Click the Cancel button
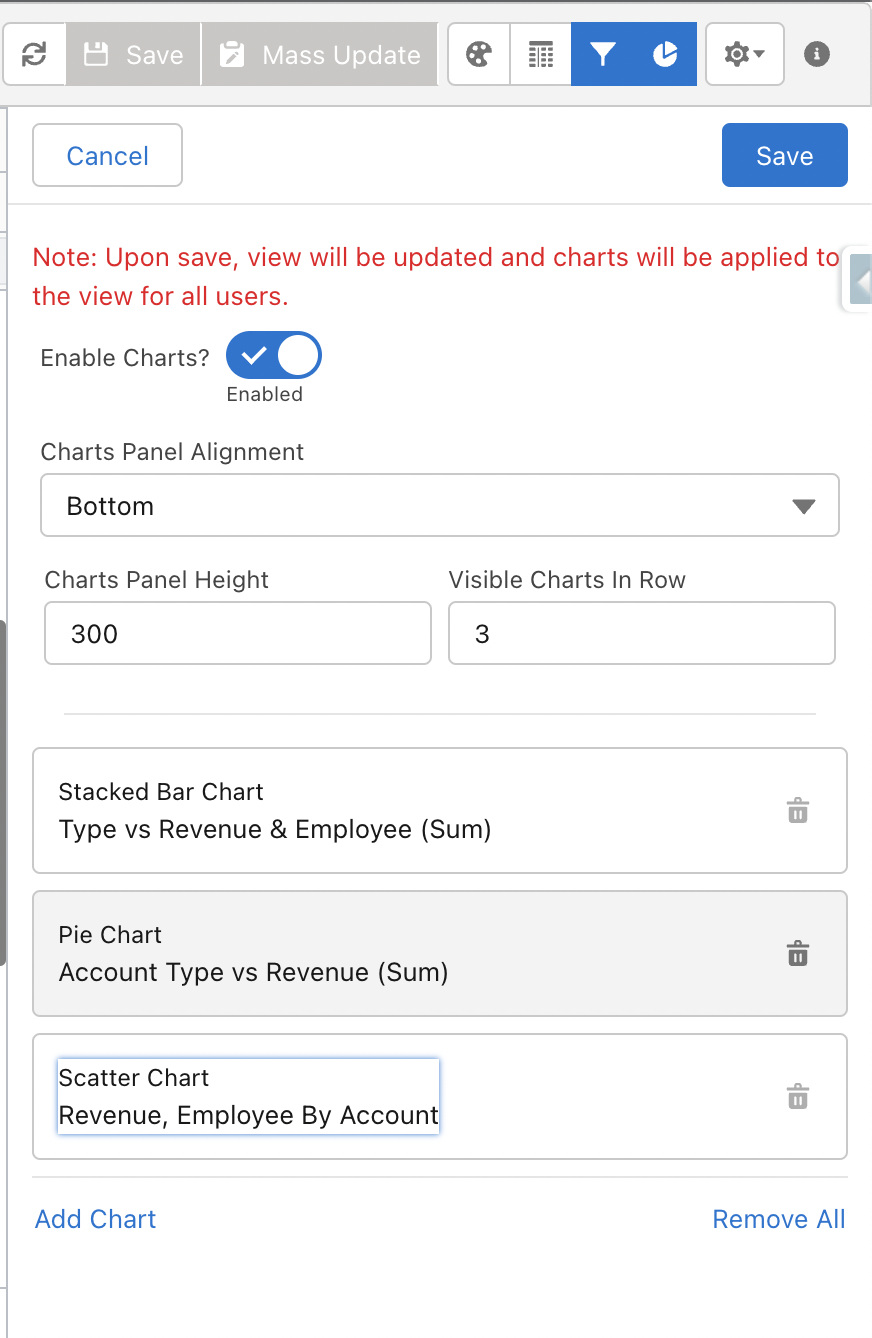 [x=108, y=156]
